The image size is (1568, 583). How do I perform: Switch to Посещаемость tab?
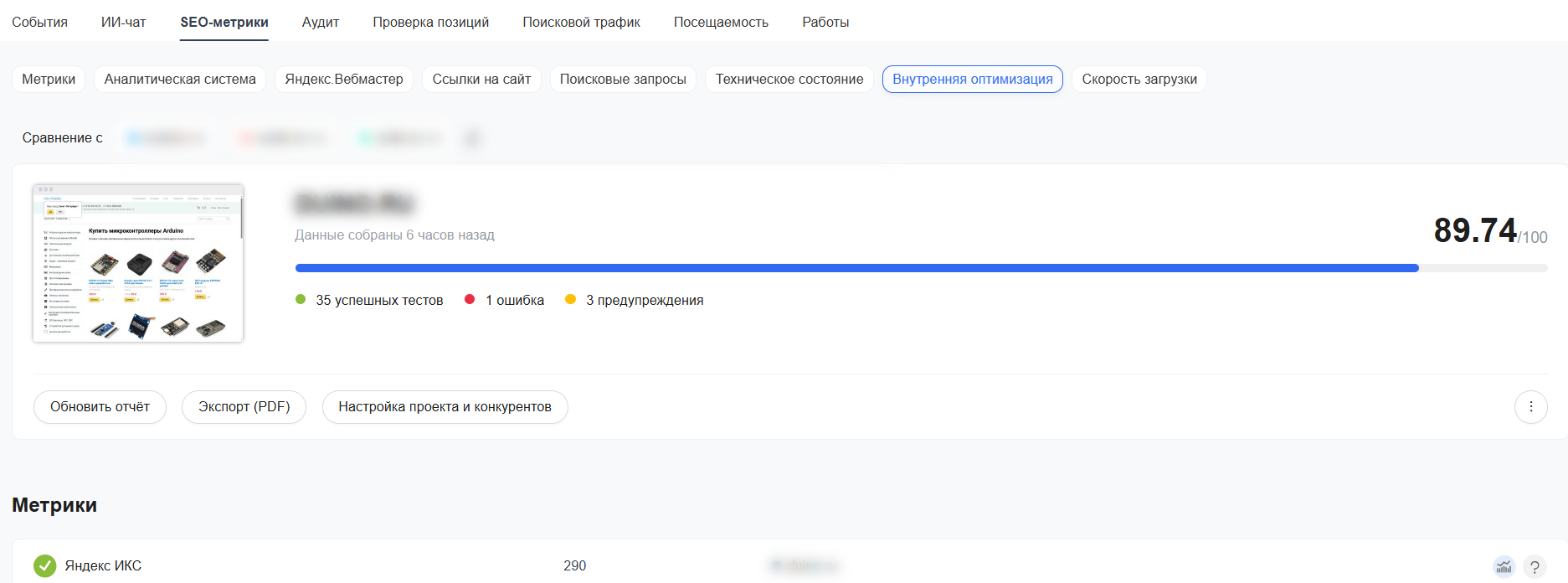click(721, 22)
